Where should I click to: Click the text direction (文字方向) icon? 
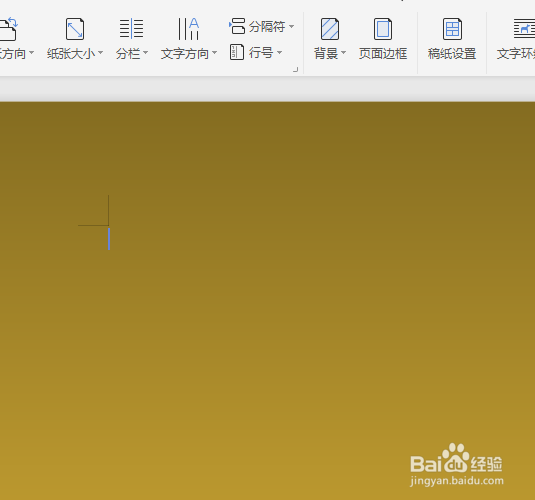(x=188, y=29)
